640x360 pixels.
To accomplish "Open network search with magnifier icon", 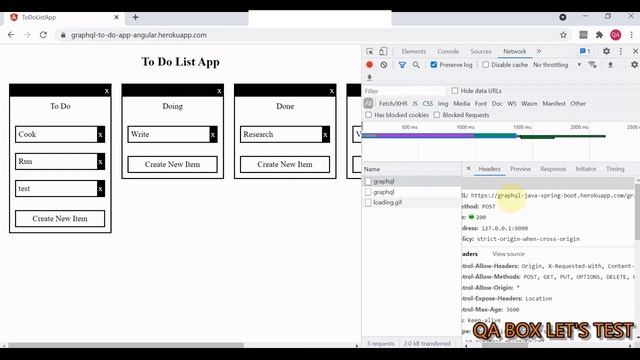I will [x=416, y=65].
